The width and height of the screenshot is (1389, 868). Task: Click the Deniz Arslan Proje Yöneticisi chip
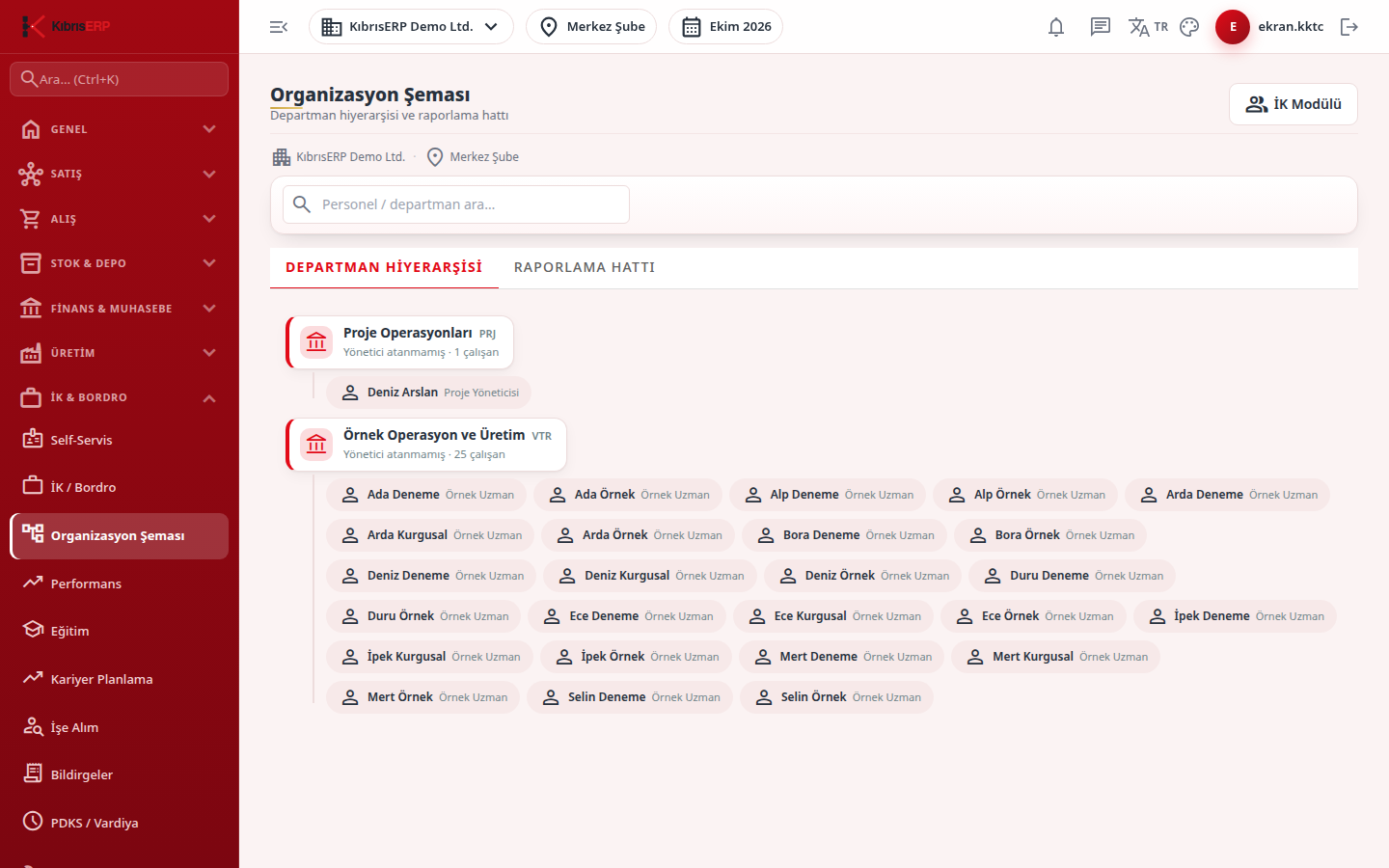[428, 393]
